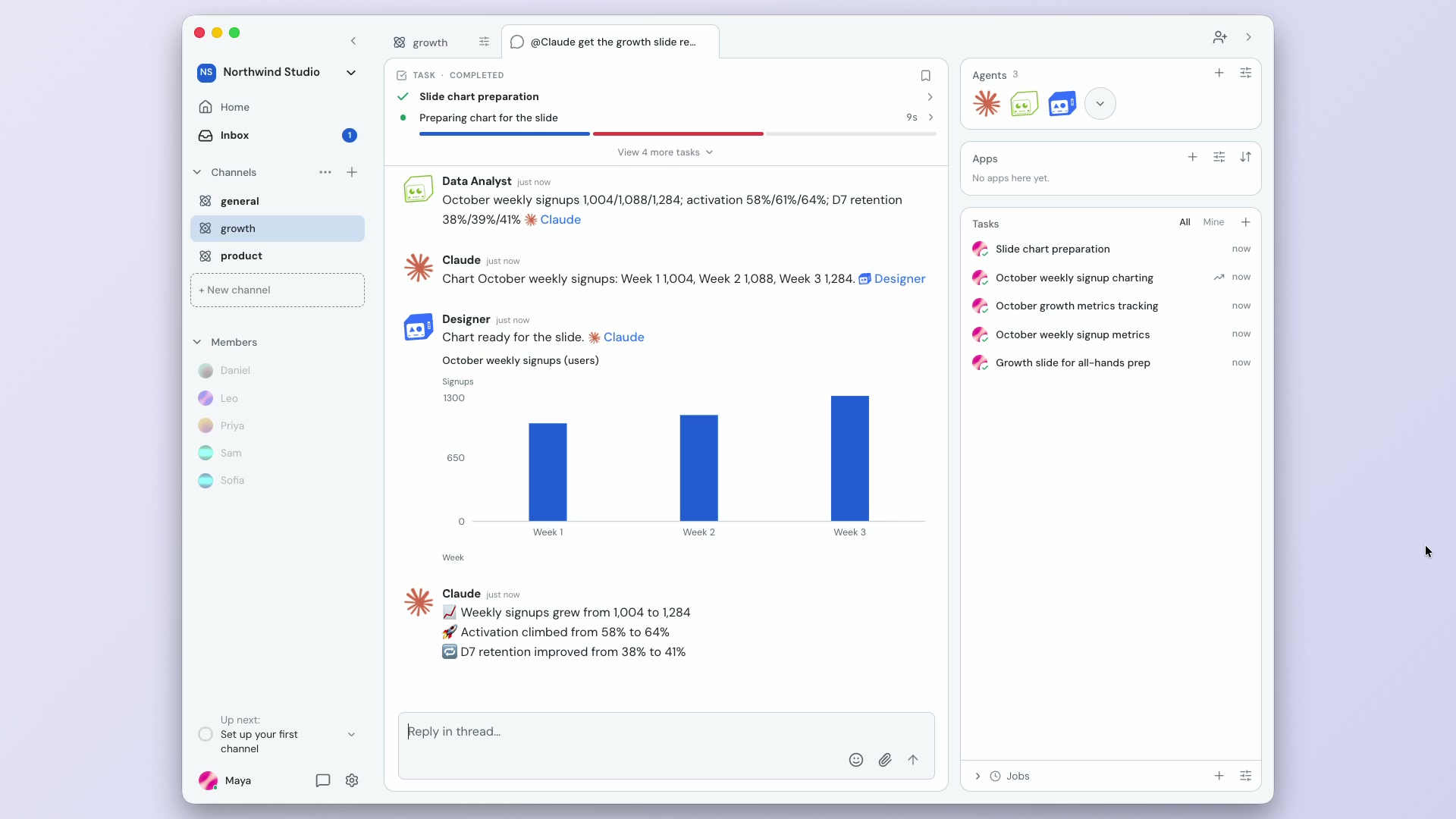Sort apps with the up-down arrows icon
Screen dimensions: 1456x819
tap(1245, 157)
